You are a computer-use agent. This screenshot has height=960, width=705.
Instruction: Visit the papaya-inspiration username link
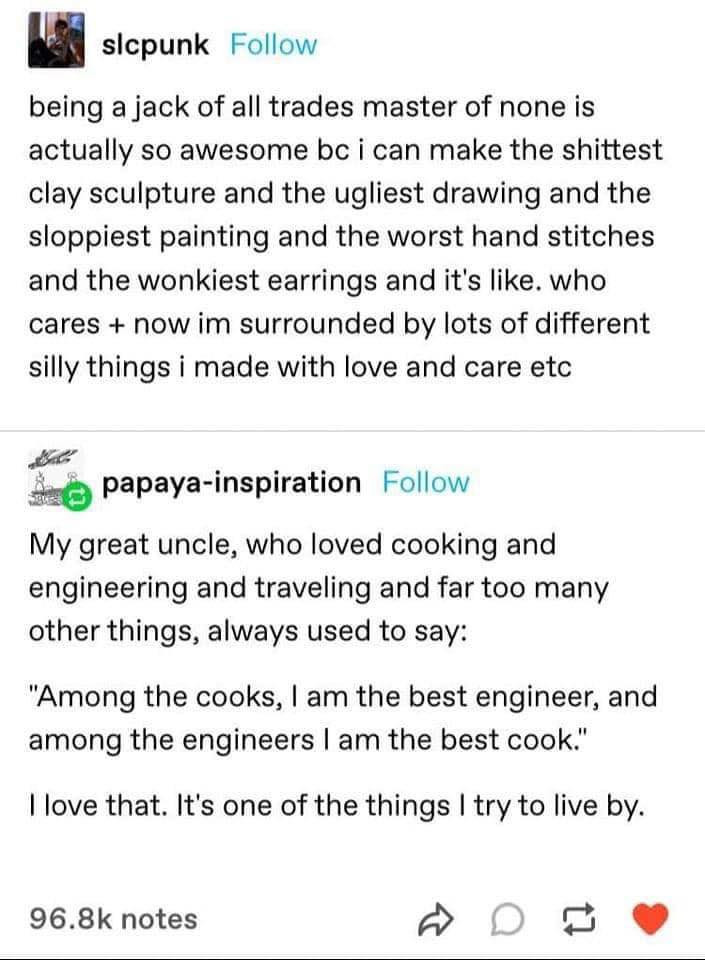point(232,483)
